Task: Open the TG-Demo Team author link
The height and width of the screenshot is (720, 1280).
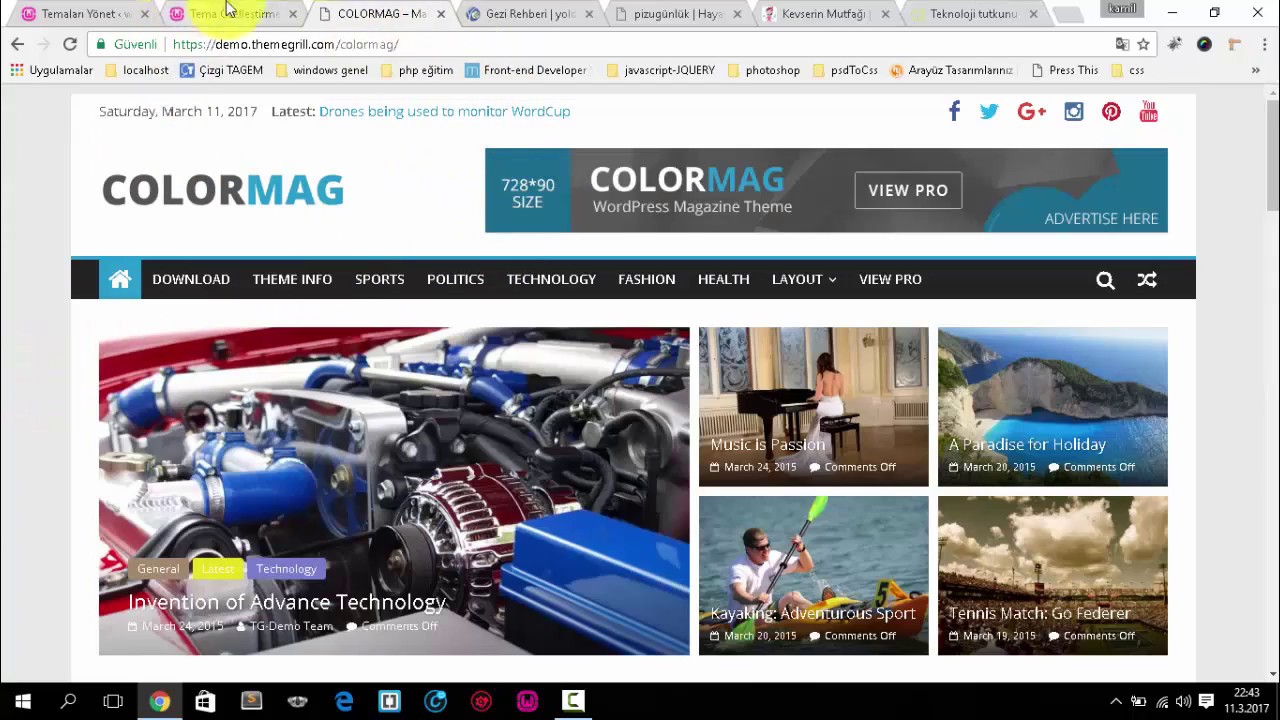Action: [x=291, y=626]
